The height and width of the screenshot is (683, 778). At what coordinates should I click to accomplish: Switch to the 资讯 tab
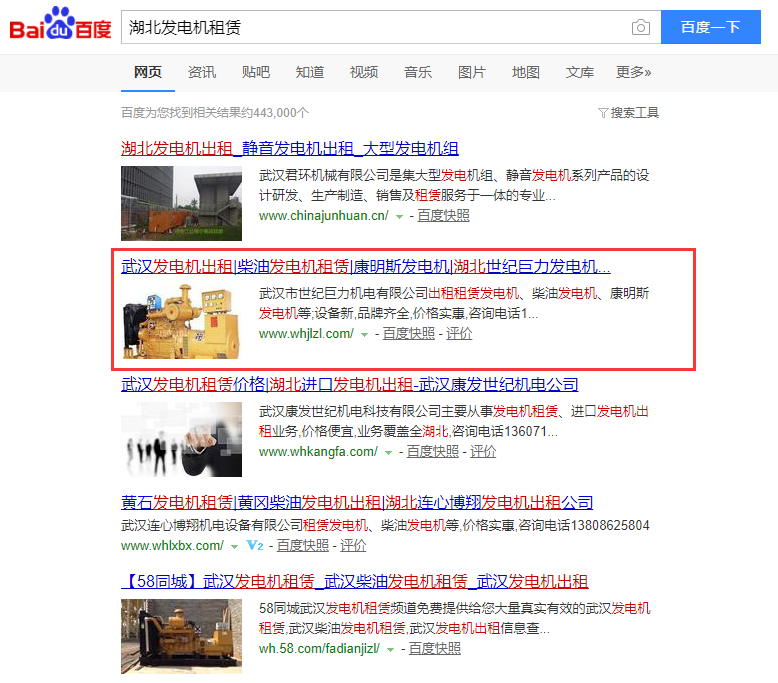click(x=201, y=72)
